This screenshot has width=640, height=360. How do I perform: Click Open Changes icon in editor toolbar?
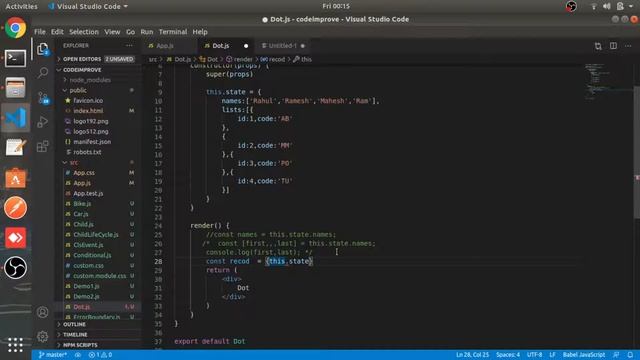click(x=598, y=46)
